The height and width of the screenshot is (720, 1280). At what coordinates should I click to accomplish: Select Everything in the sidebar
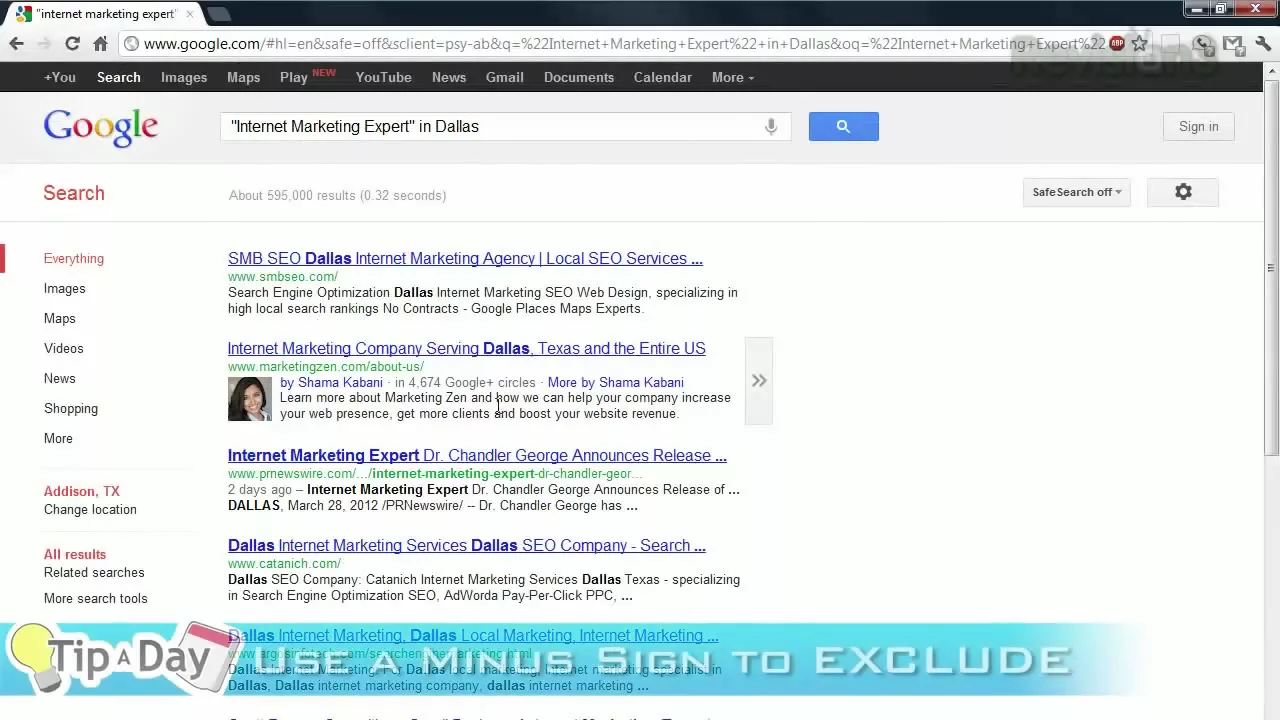pos(74,258)
